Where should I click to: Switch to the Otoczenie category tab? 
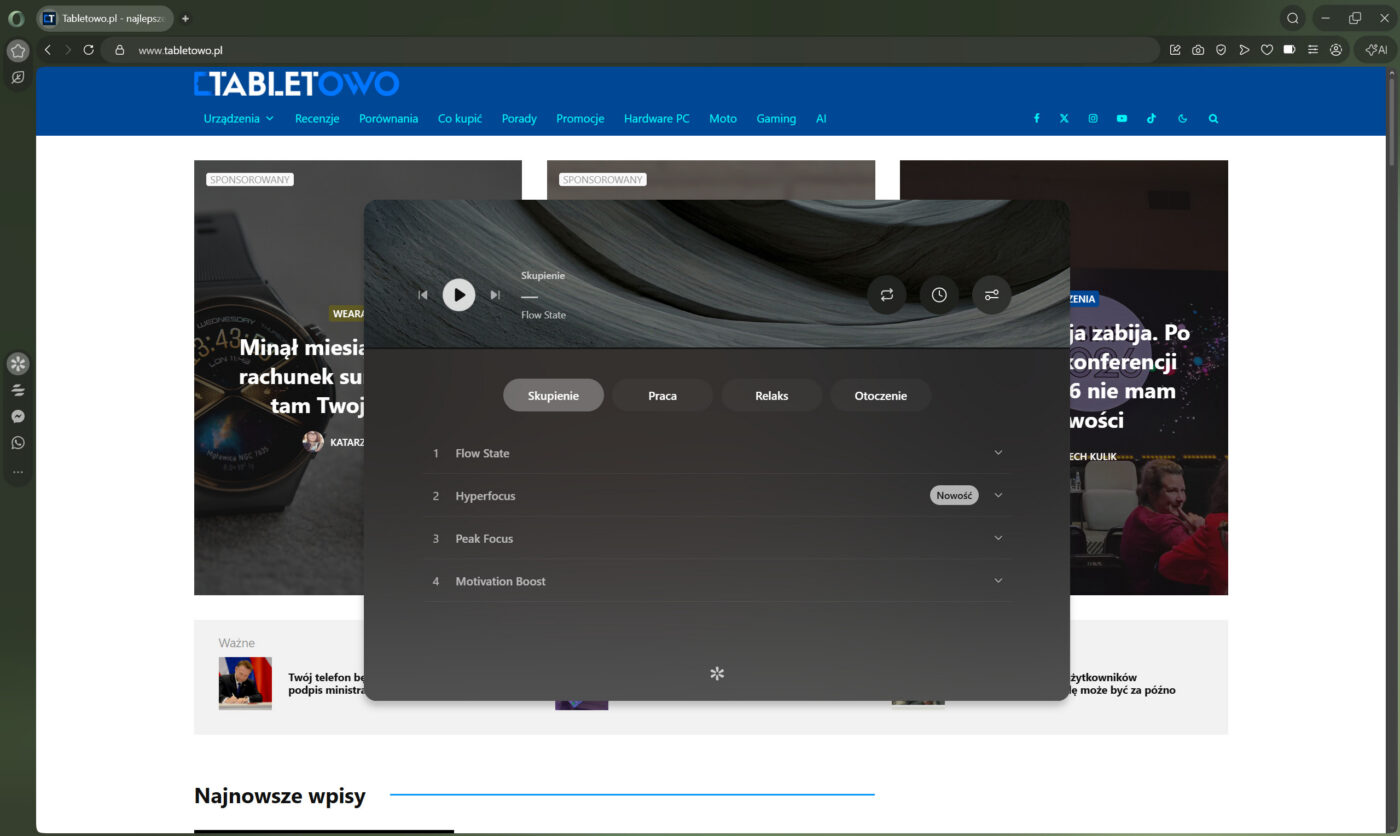881,395
